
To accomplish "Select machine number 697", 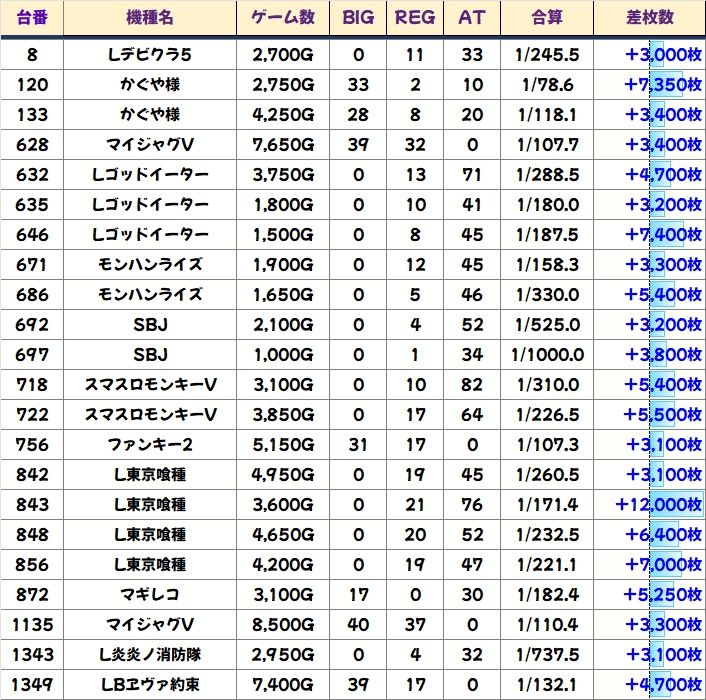I will pyautogui.click(x=32, y=355).
